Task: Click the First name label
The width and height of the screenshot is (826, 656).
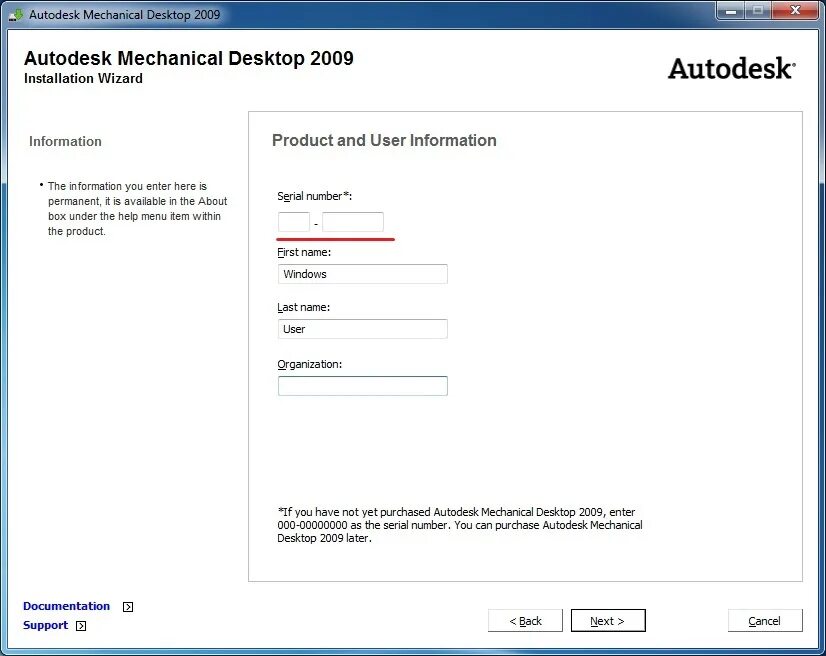Action: tap(304, 252)
